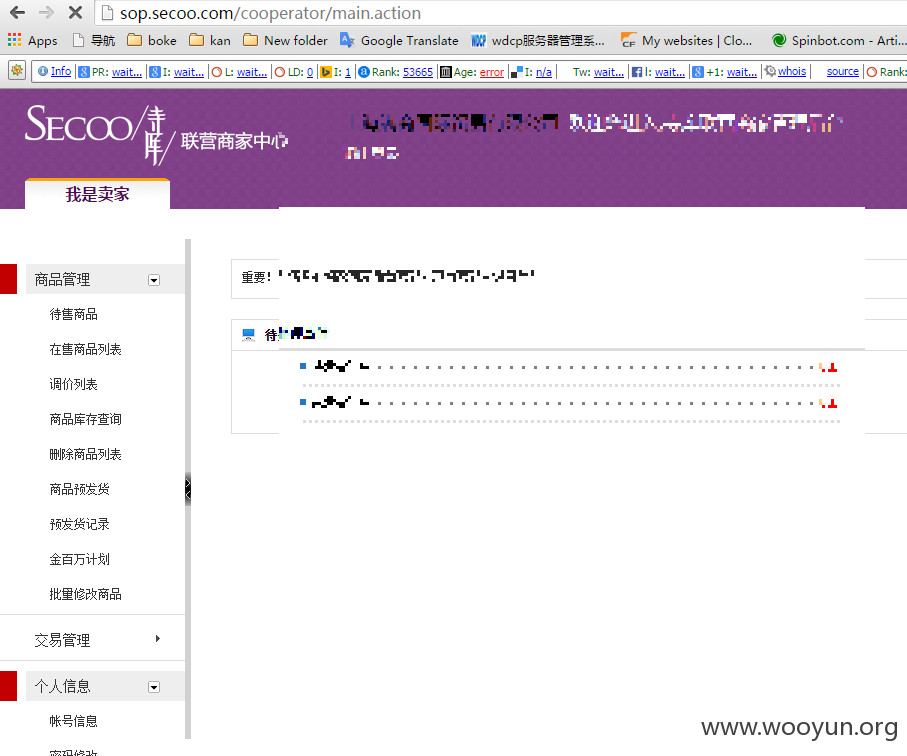
Task: Click the source link in SEO toolbar
Action: [x=843, y=71]
